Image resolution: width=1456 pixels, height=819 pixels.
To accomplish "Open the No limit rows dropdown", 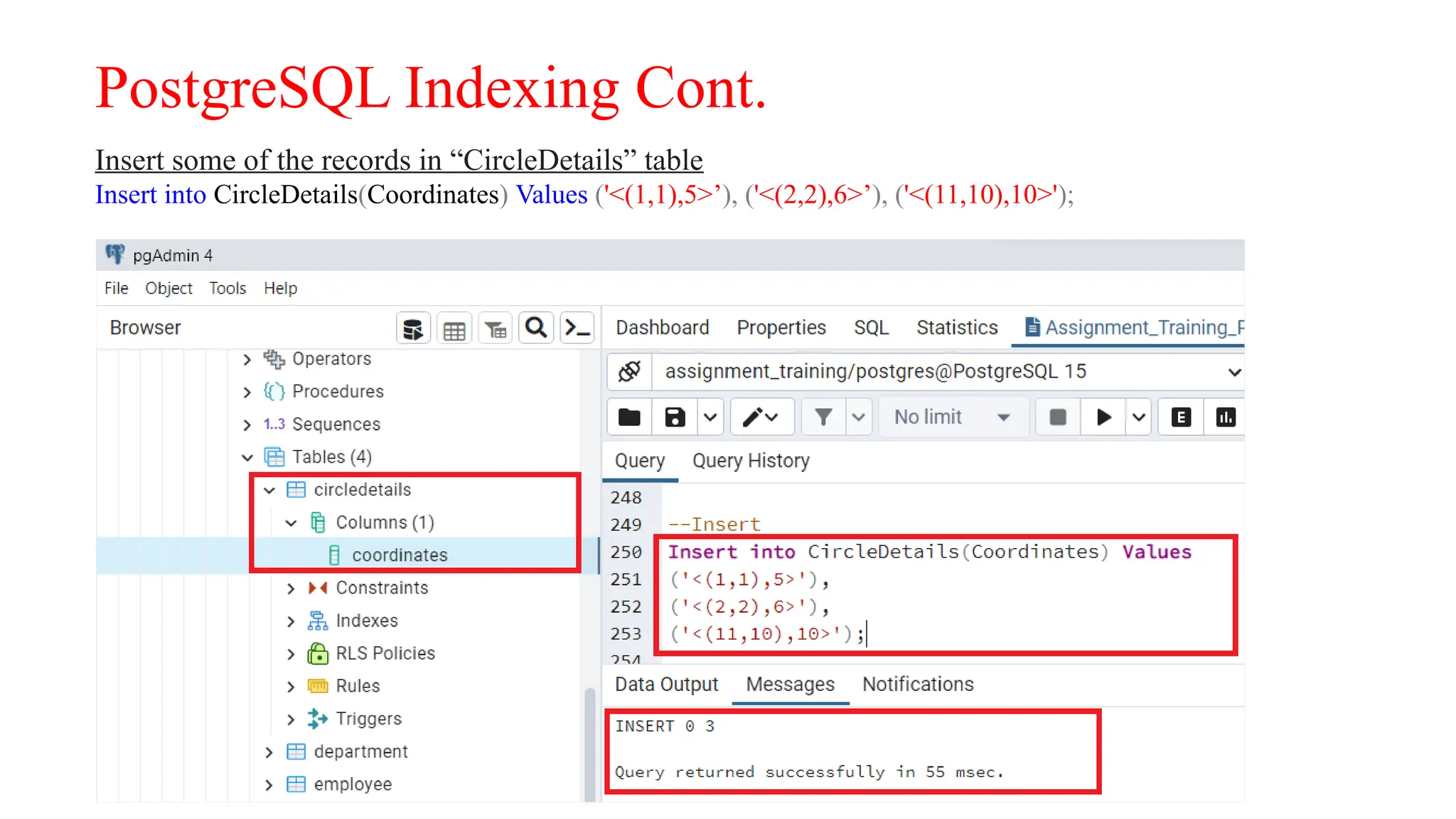I will click(953, 417).
